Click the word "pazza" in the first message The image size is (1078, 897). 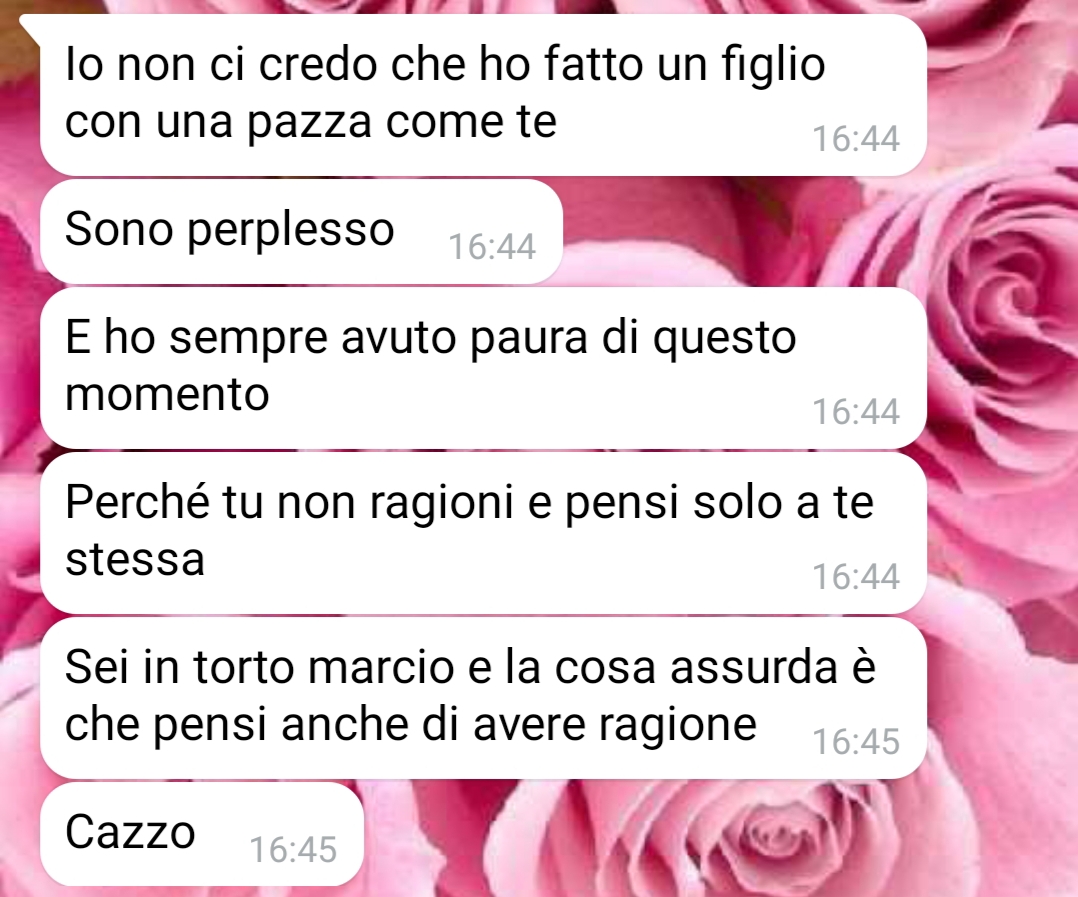(x=309, y=124)
